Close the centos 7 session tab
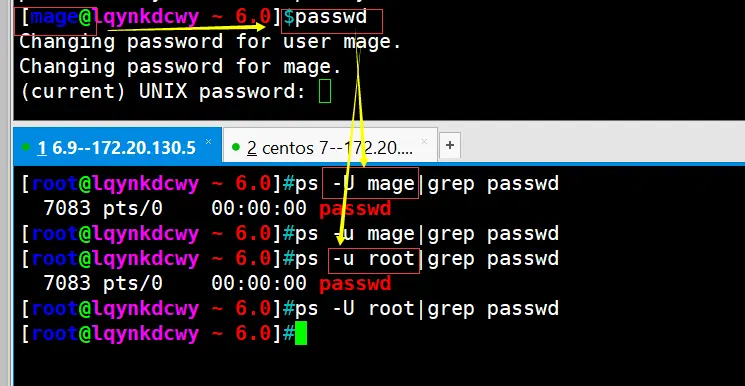 coord(424,142)
